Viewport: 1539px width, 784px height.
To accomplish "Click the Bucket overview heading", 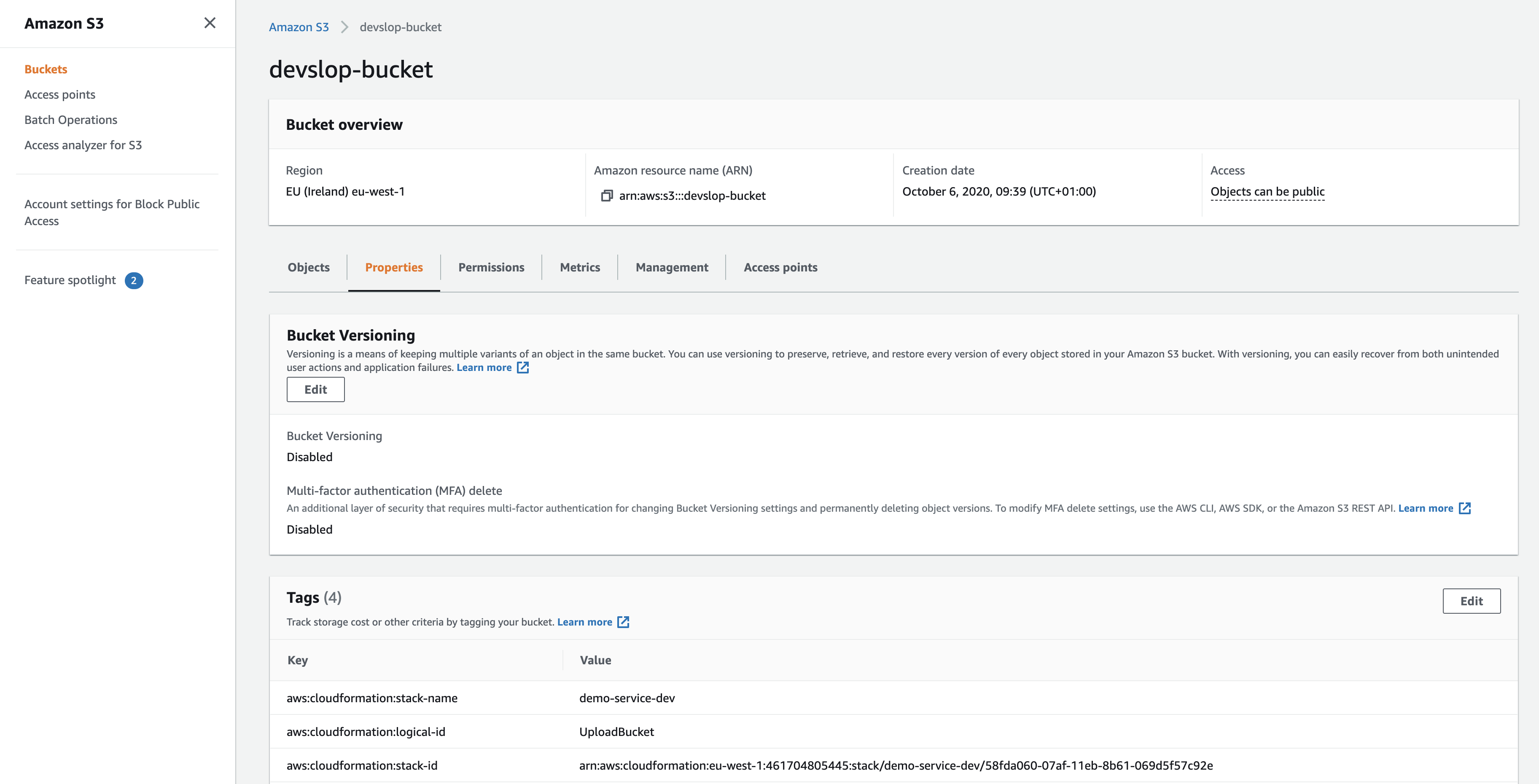I will point(344,125).
